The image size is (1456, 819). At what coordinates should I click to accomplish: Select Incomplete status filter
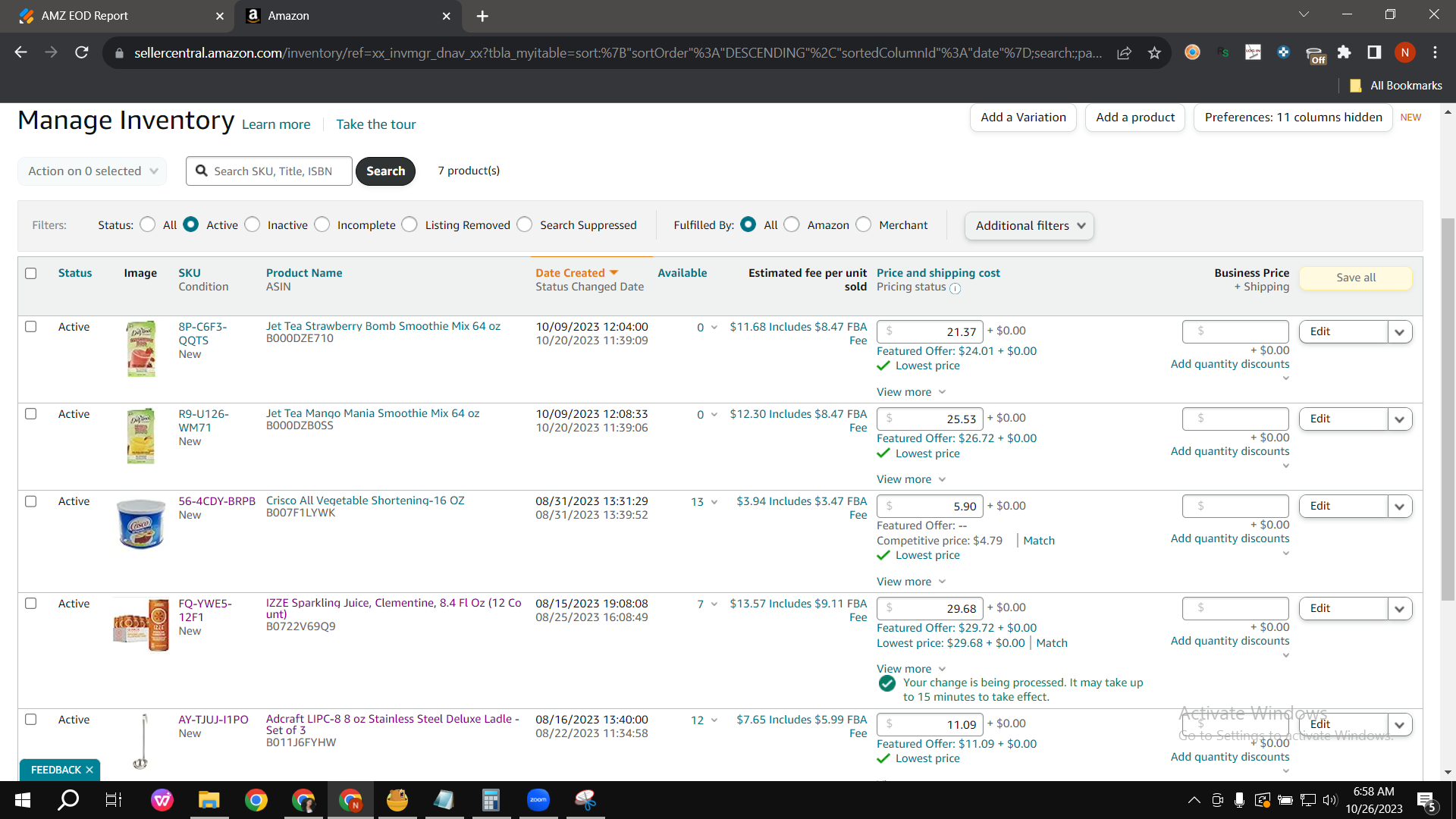point(322,224)
